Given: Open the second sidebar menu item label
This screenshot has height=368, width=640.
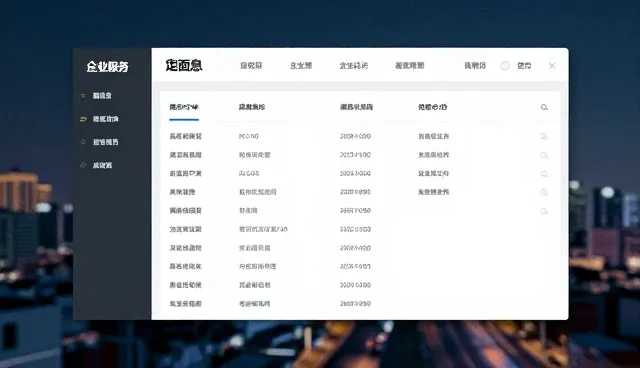Looking at the screenshot, I should pos(105,119).
